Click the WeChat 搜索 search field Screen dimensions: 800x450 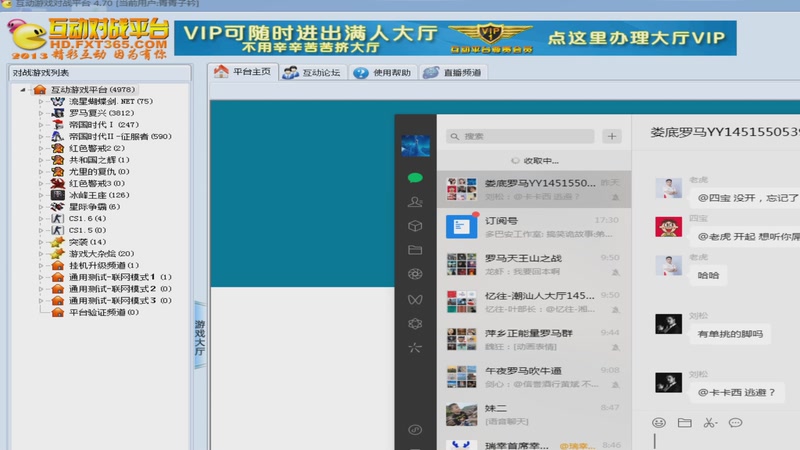point(520,136)
